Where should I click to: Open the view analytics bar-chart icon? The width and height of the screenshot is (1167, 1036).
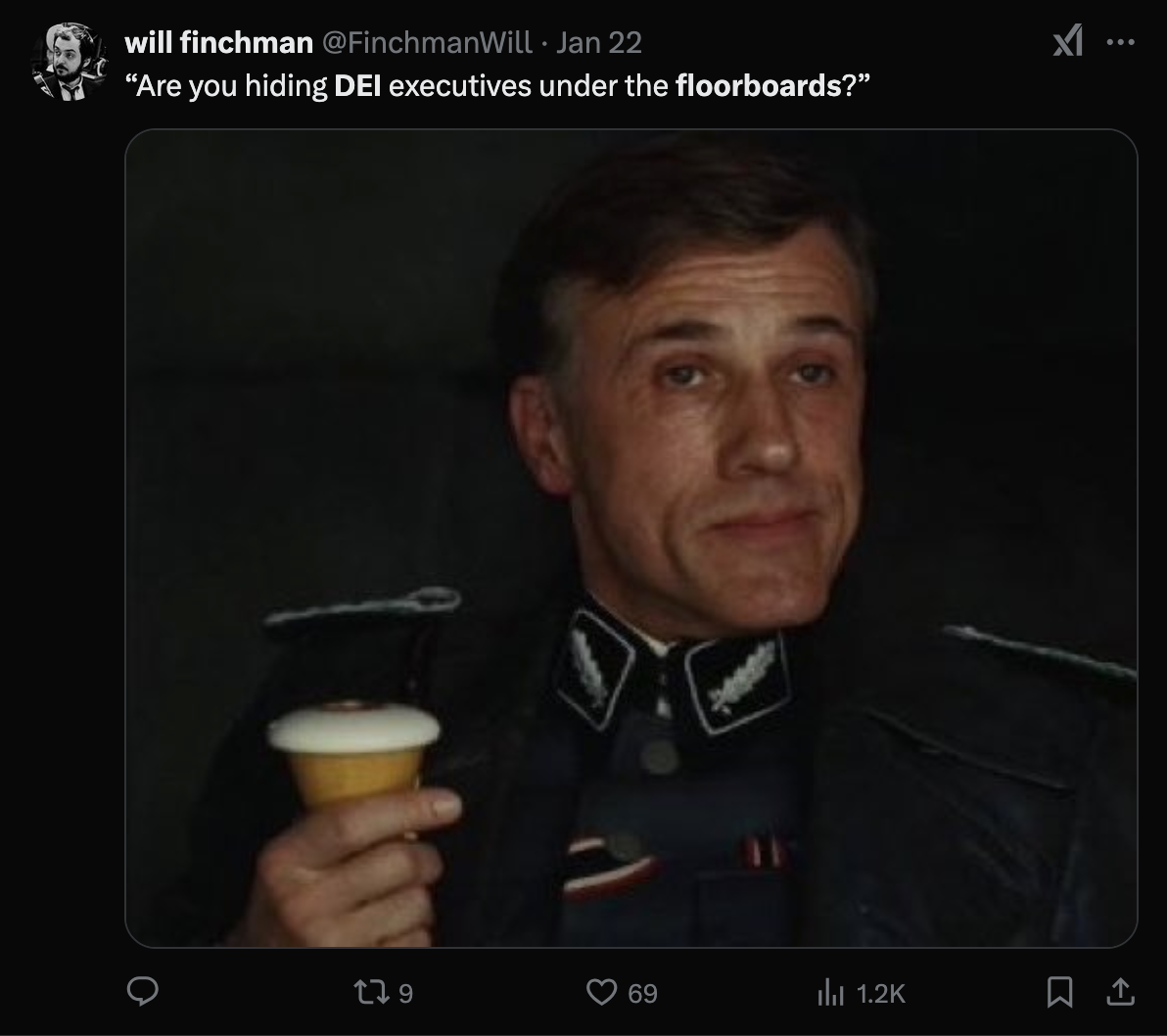830,992
